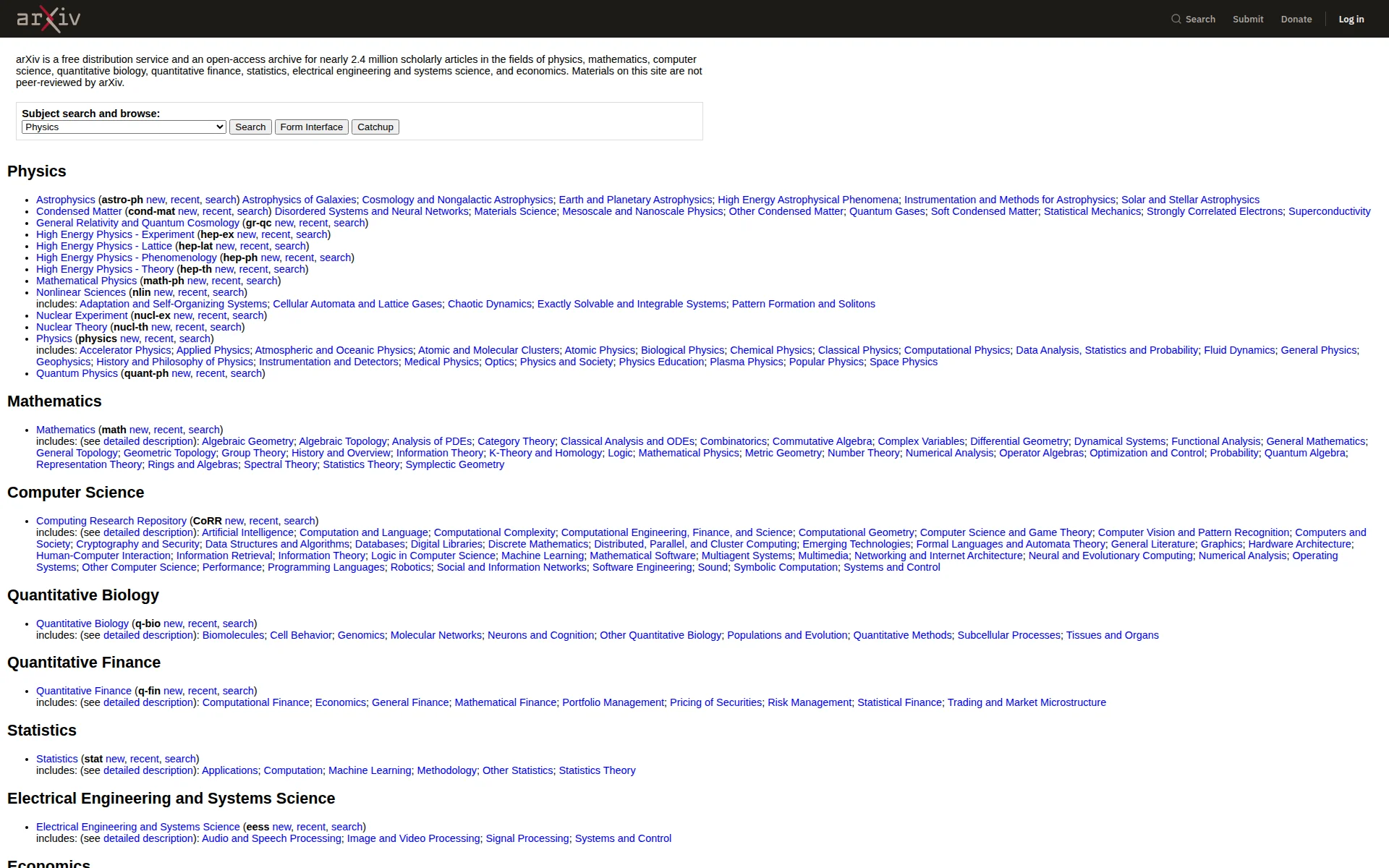
Task: Open the Risk Management subcategory
Action: click(810, 702)
